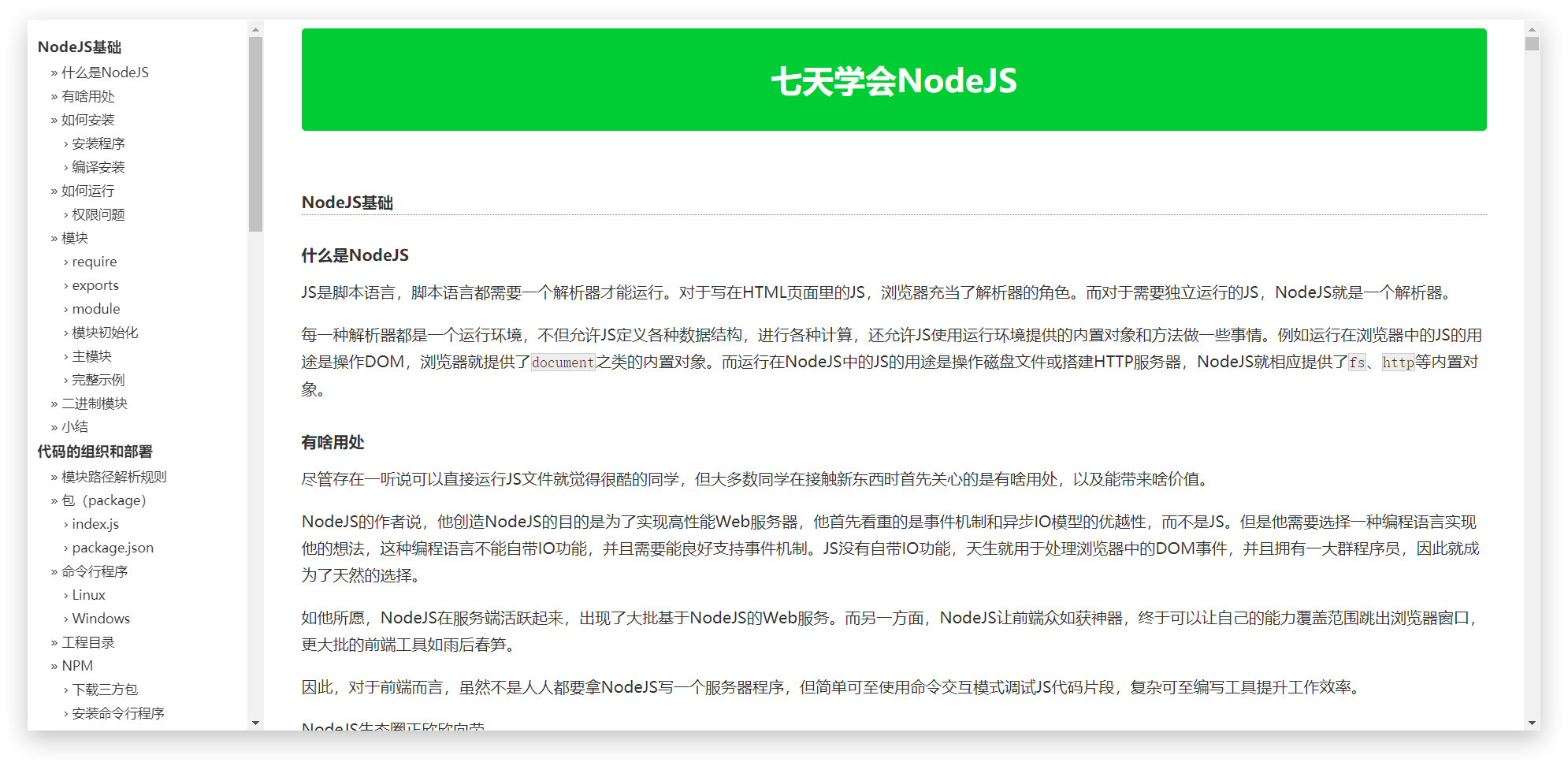The width and height of the screenshot is (1568, 766).
Task: Go to 什么是NodeJS in sidebar
Action: (105, 73)
